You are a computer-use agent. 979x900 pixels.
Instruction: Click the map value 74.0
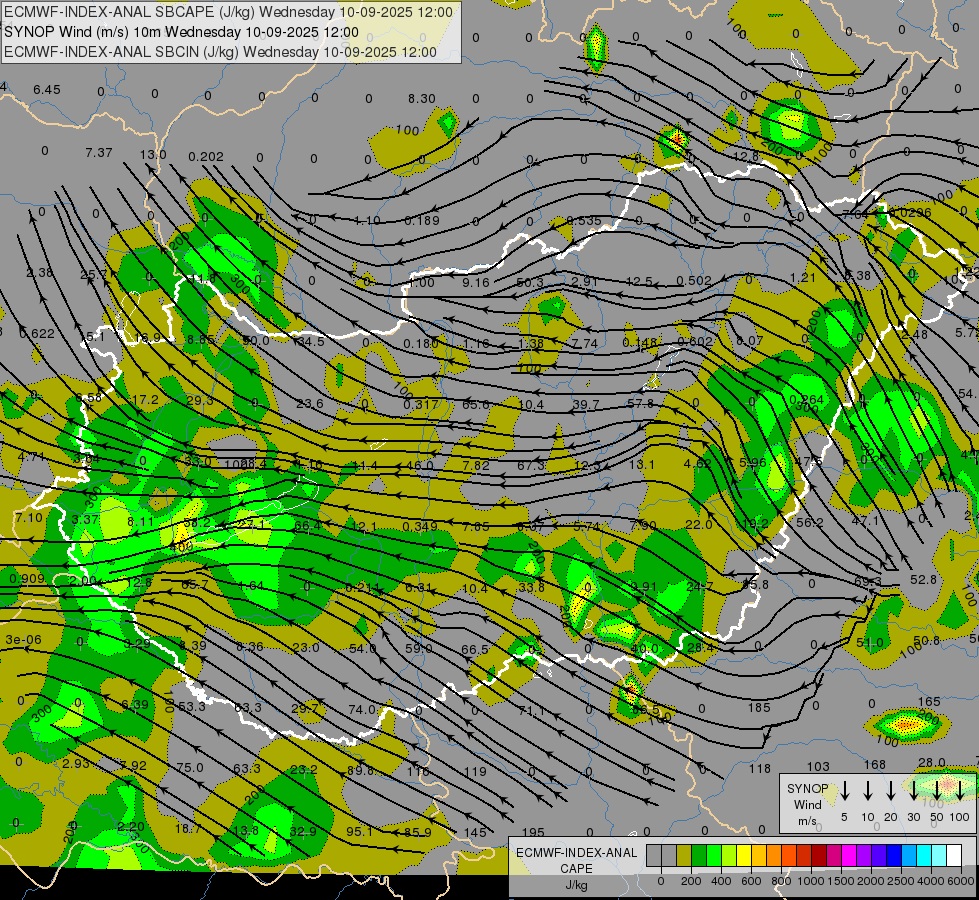tap(362, 710)
